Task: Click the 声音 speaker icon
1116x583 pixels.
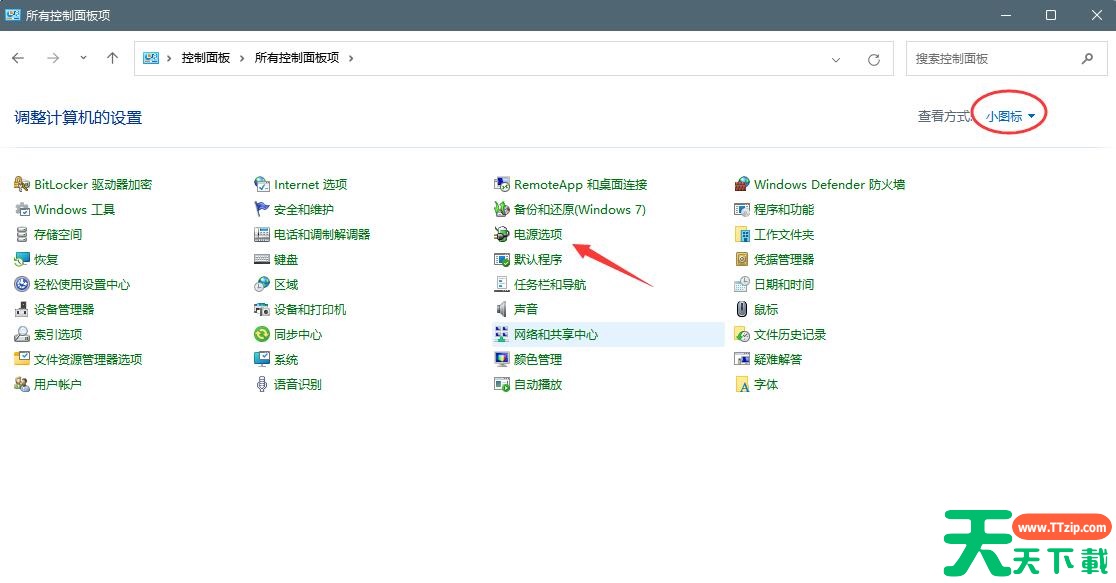Action: tap(502, 309)
